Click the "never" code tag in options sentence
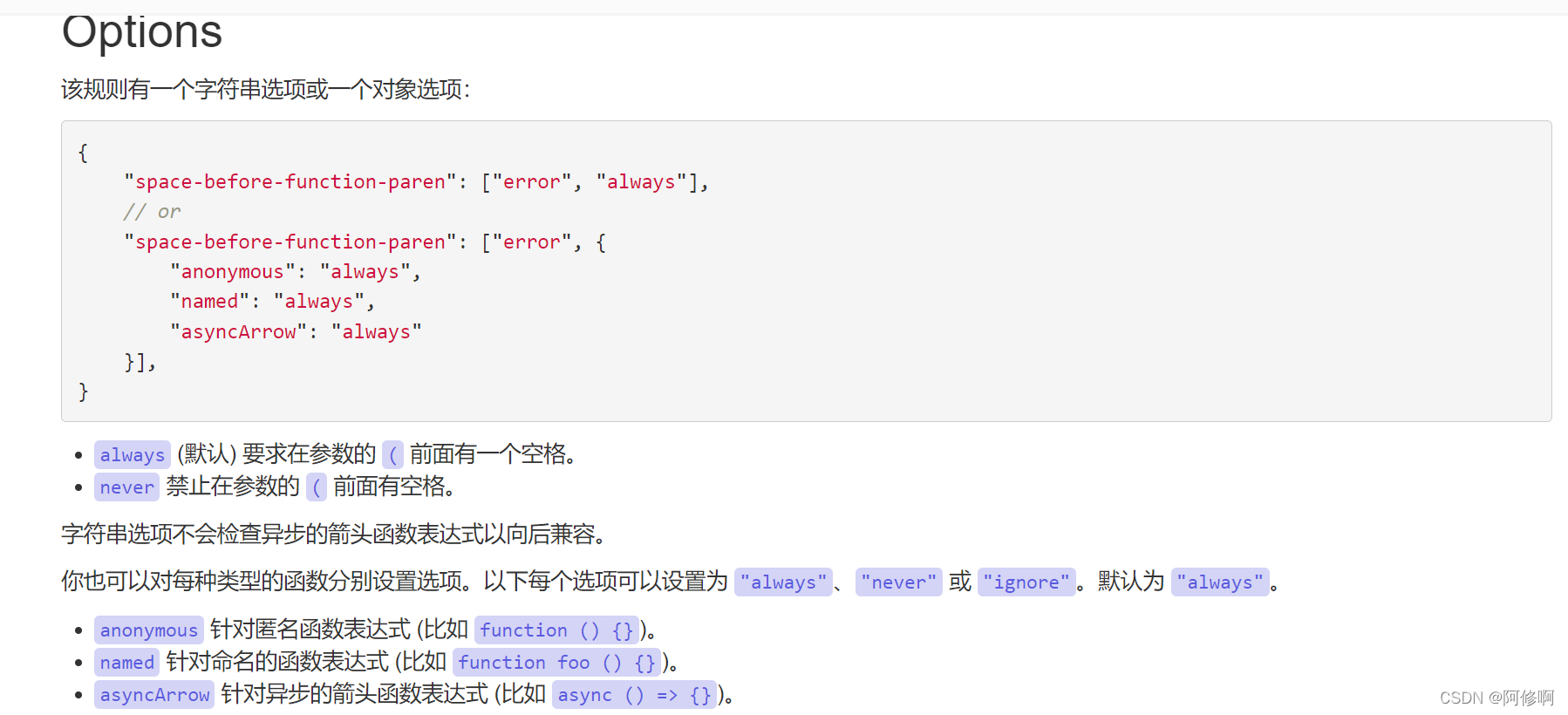This screenshot has height=715, width=1568. pos(898,582)
